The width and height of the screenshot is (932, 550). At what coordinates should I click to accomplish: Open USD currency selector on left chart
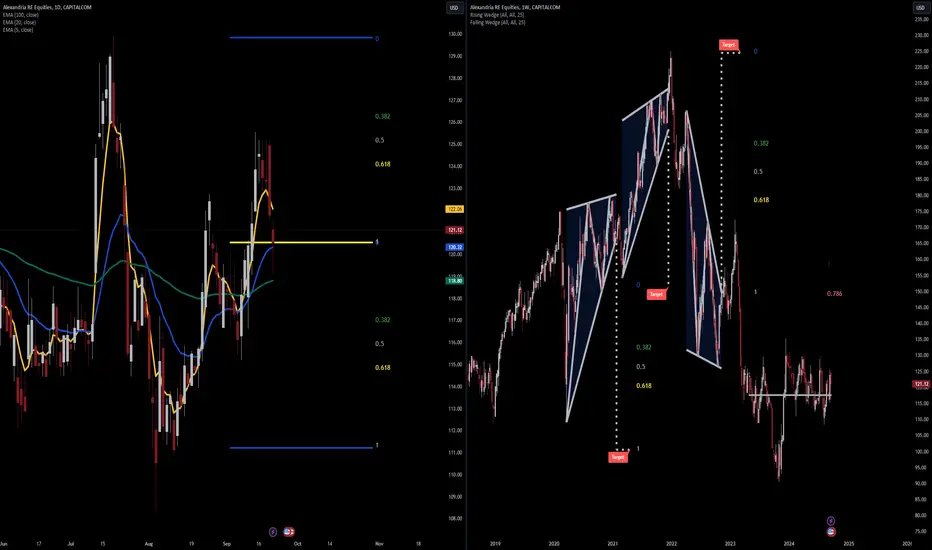[454, 8]
